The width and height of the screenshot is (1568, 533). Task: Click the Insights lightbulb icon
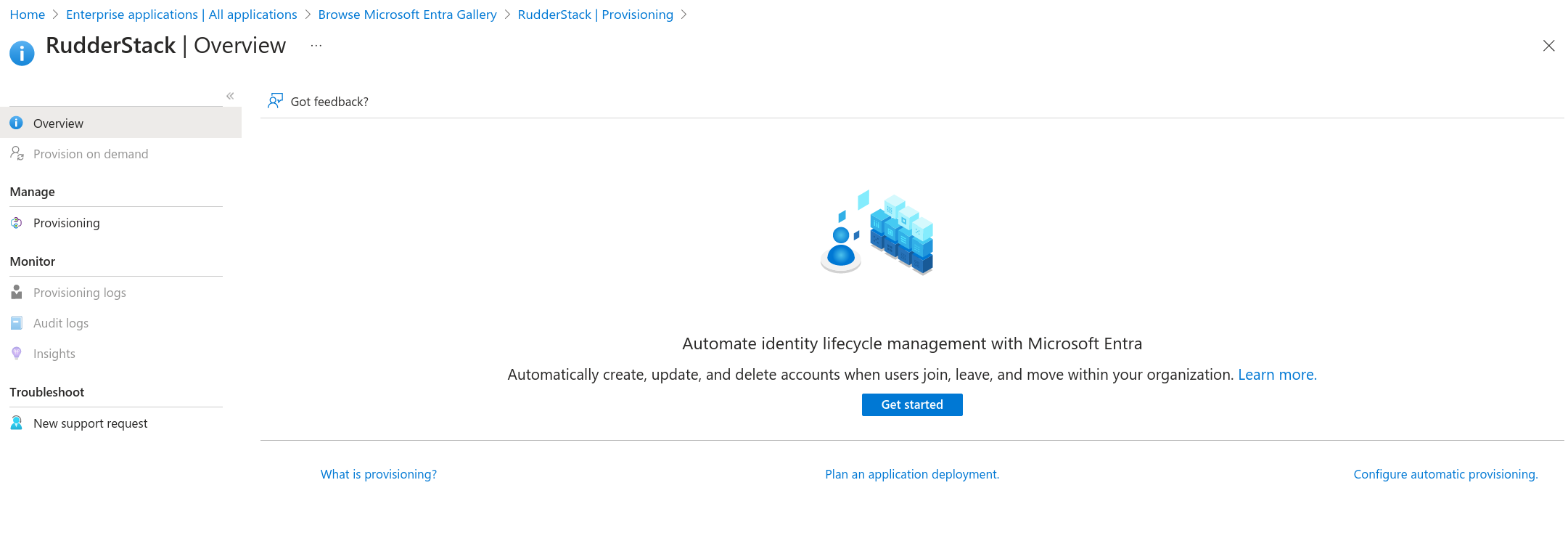point(17,353)
